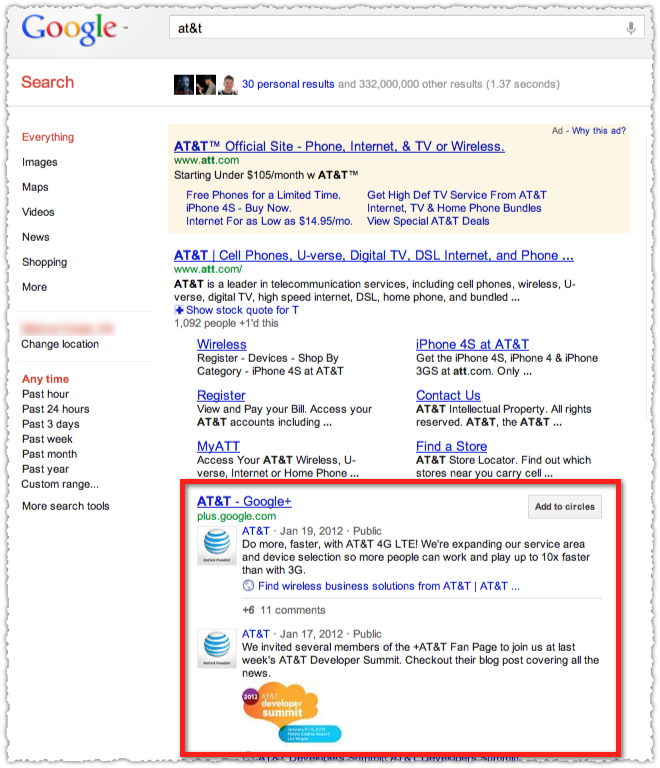Focus the search box containing at&t
The height and width of the screenshot is (768, 660).
(406, 28)
